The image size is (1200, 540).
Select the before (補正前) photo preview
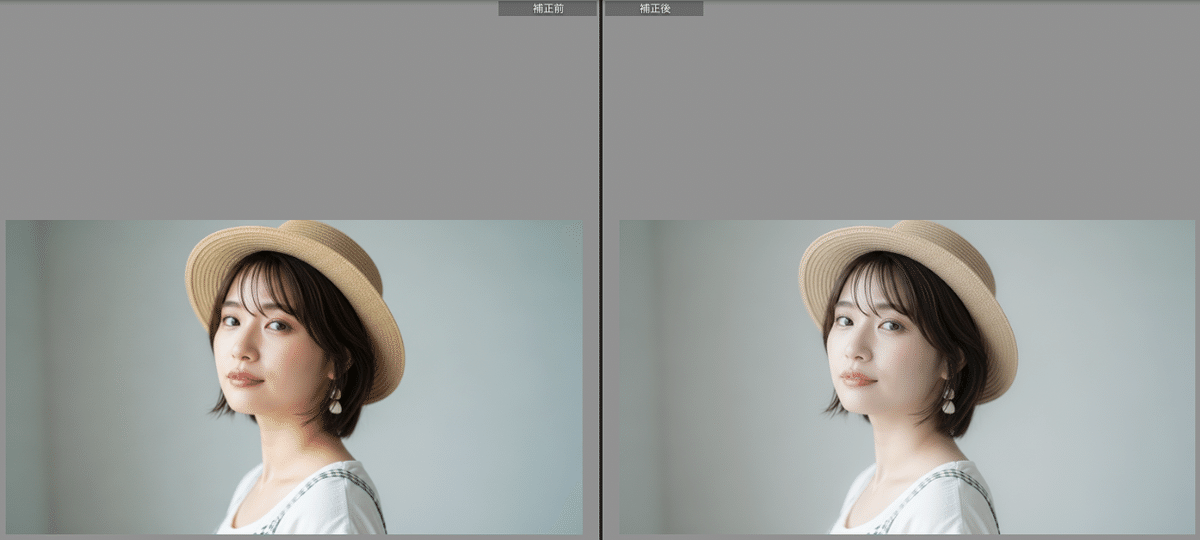pyautogui.click(x=294, y=376)
